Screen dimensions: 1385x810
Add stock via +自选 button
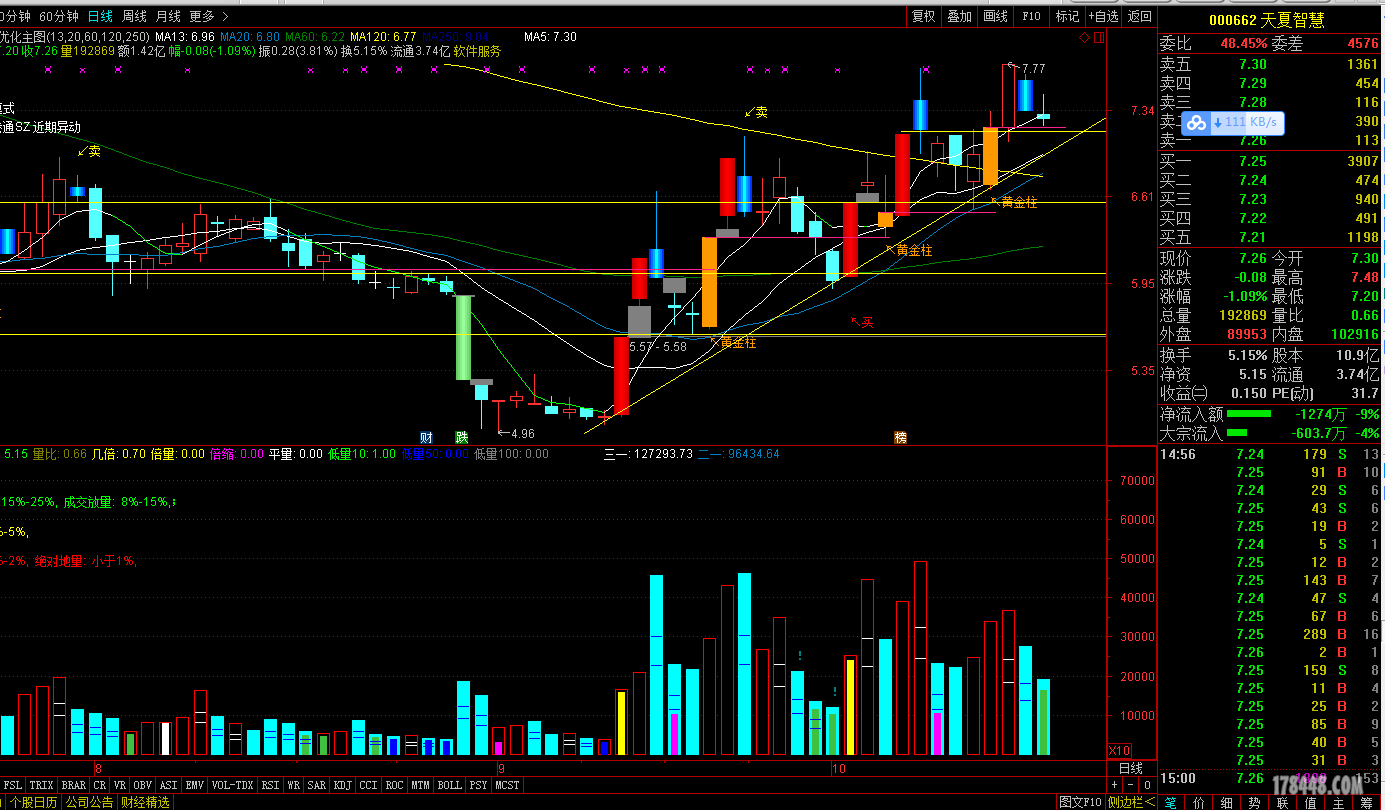pos(1102,16)
